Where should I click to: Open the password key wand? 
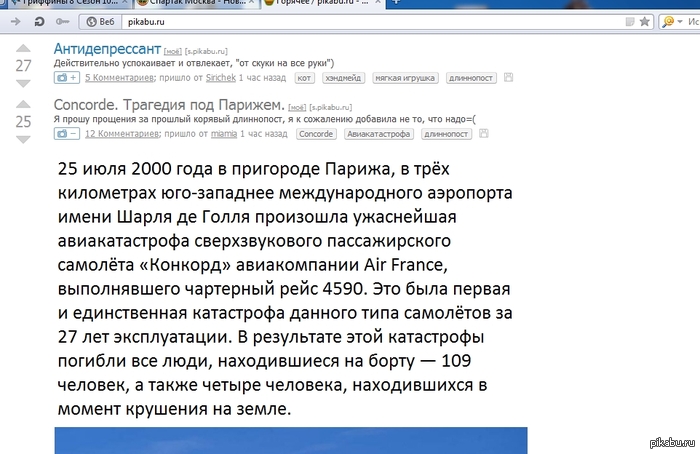(62, 21)
